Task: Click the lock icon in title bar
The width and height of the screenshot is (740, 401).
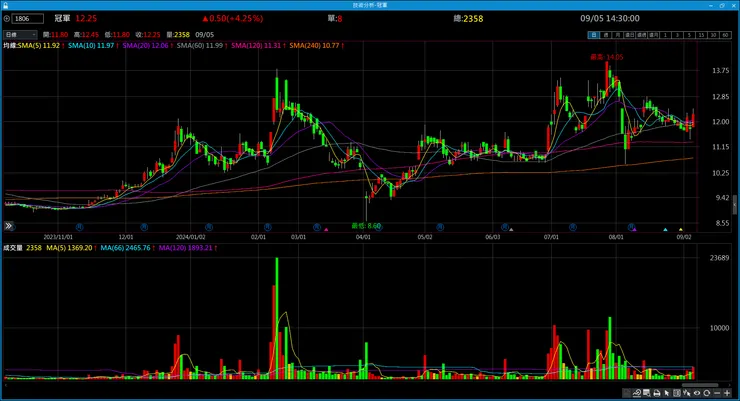Action: pyautogui.click(x=5, y=5)
